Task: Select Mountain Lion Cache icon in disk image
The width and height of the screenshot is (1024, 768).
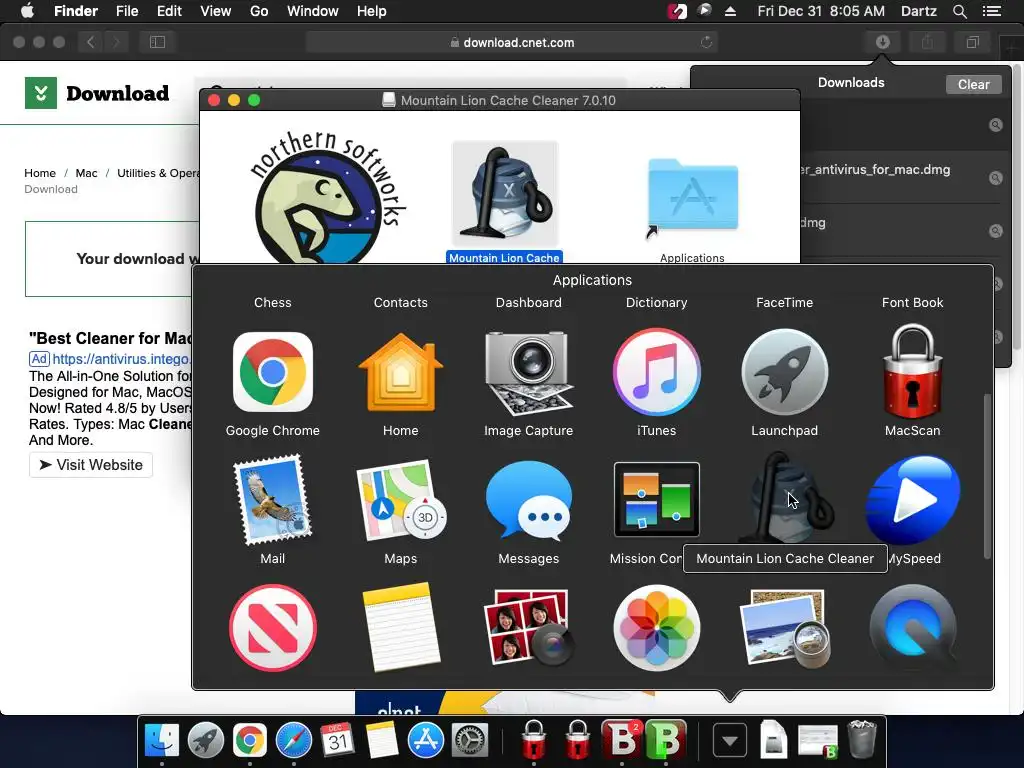Action: coord(505,194)
